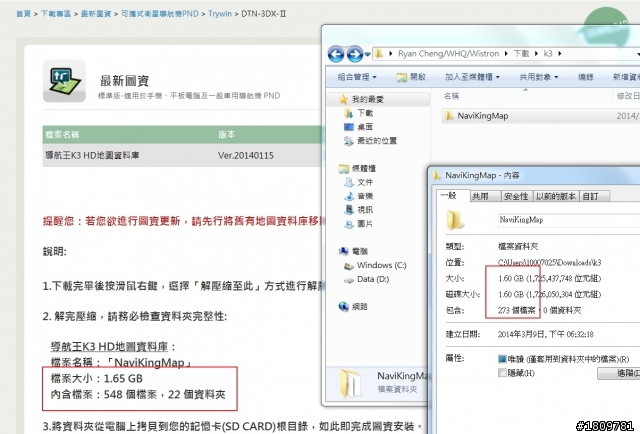Select 媒體櫃 in the navigation pane

pos(358,168)
